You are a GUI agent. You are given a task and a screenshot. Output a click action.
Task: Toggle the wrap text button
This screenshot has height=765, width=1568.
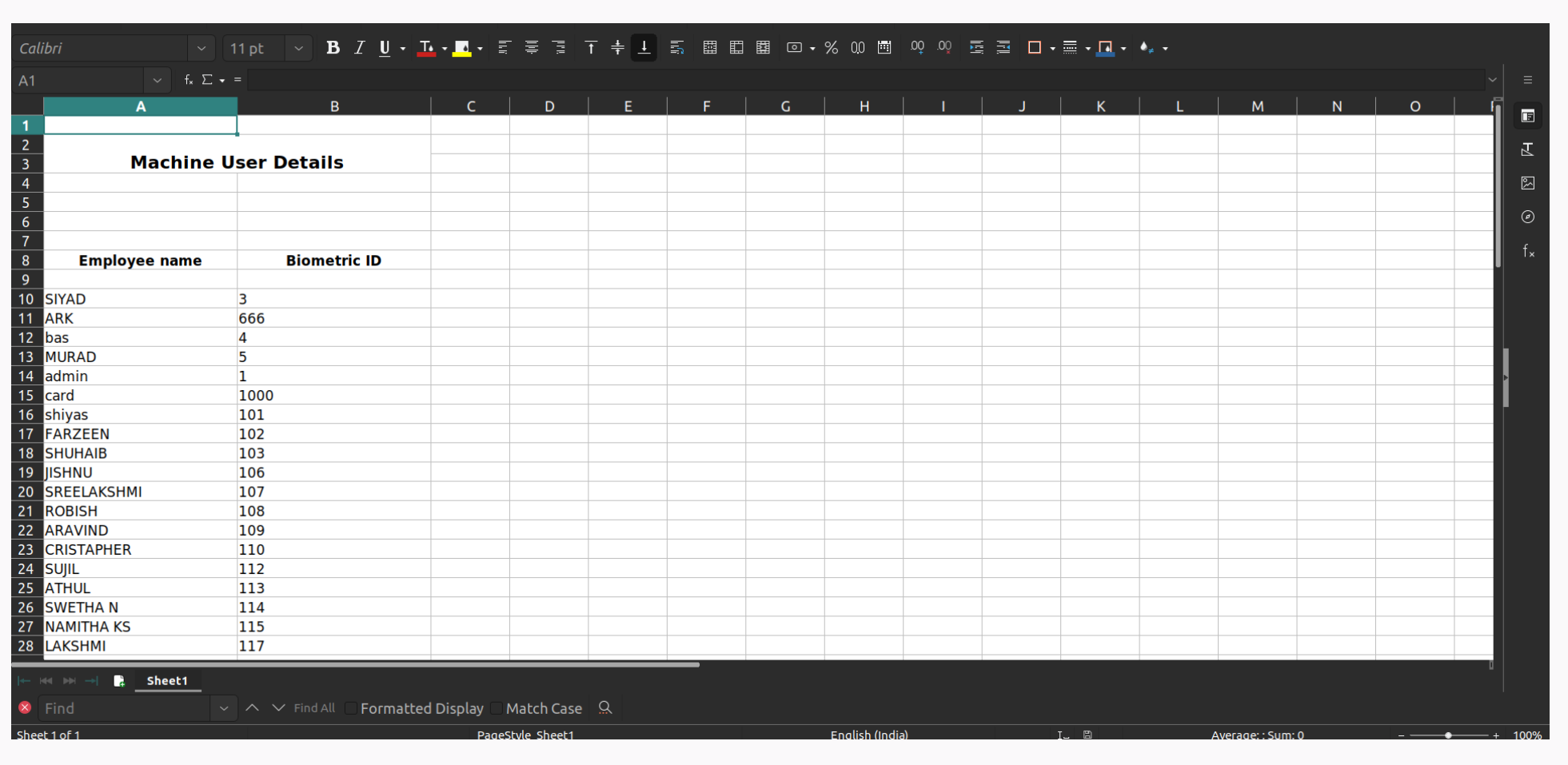[677, 48]
